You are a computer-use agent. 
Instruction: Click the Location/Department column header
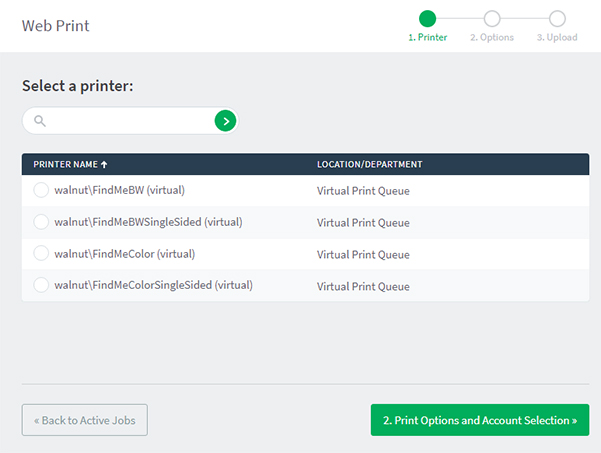(x=369, y=164)
